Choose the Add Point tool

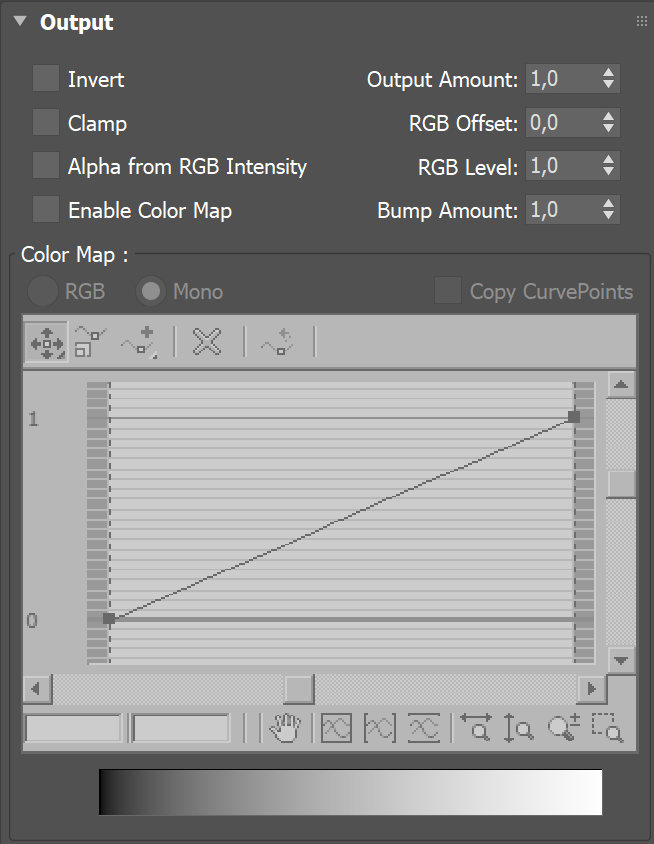pos(139,342)
